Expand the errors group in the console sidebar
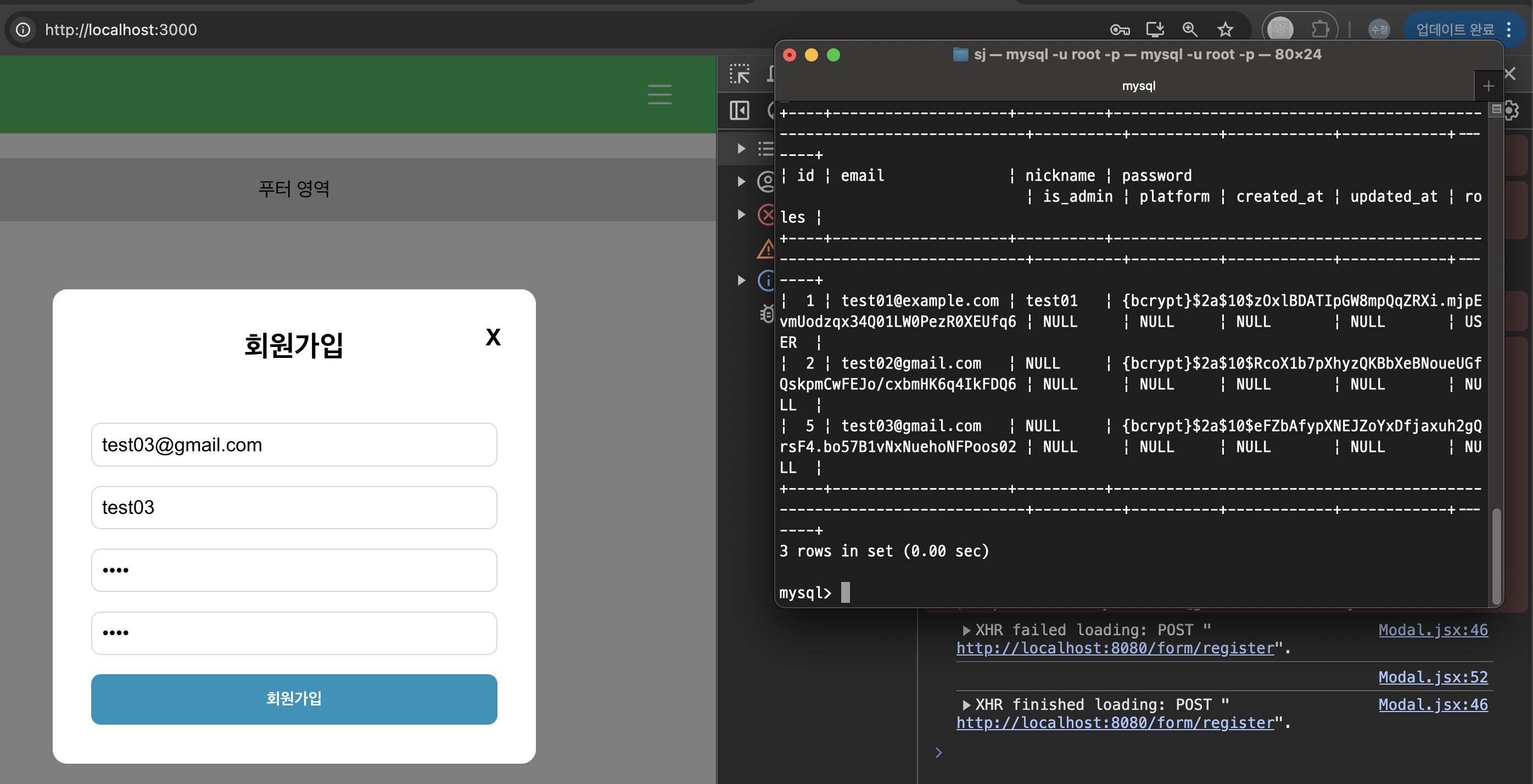 tap(741, 215)
